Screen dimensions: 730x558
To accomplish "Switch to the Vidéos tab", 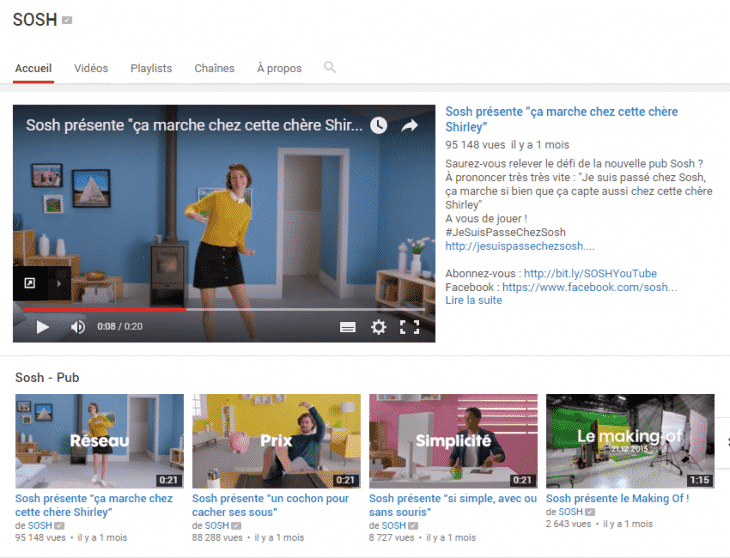I will click(91, 68).
